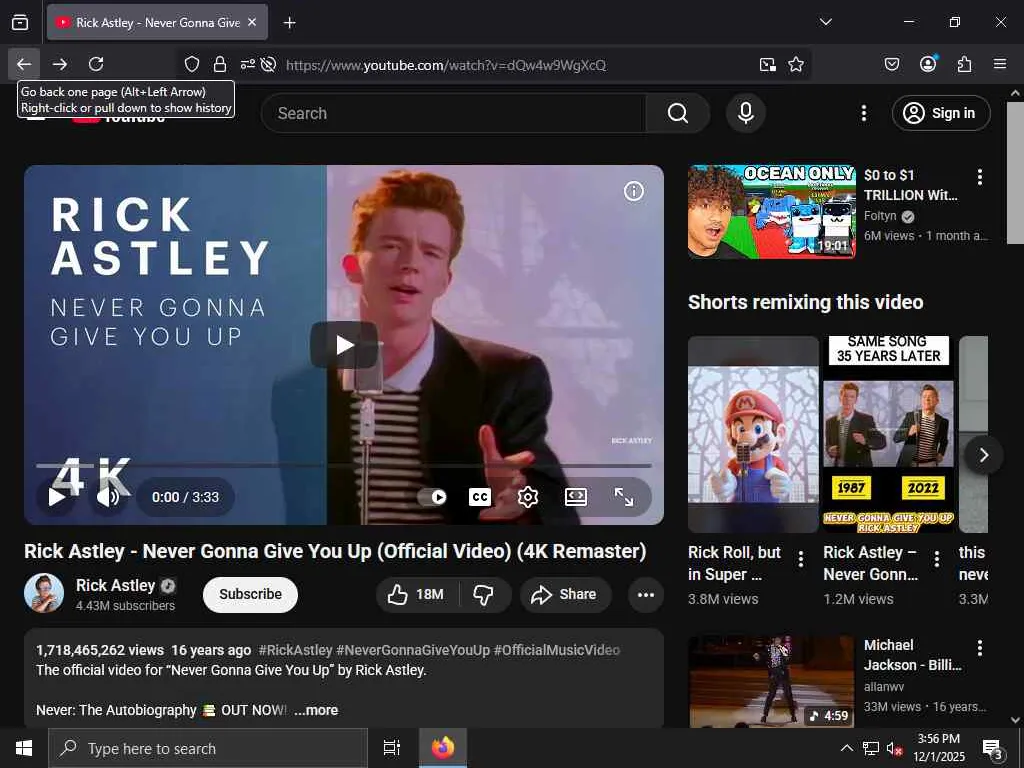Viewport: 1024px width, 768px height.
Task: Expand description with ...more
Action: (x=316, y=710)
